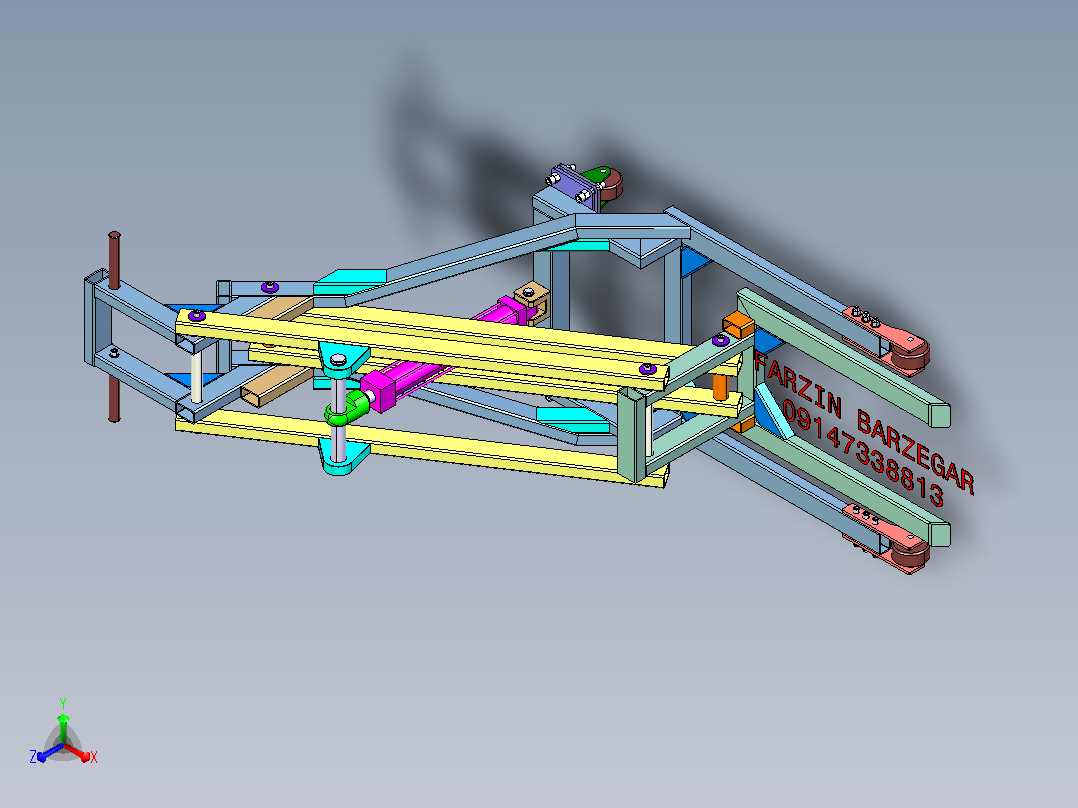Screen dimensions: 1078x808
Task: Pick the brown vertical rod at far left
Action: (x=114, y=326)
